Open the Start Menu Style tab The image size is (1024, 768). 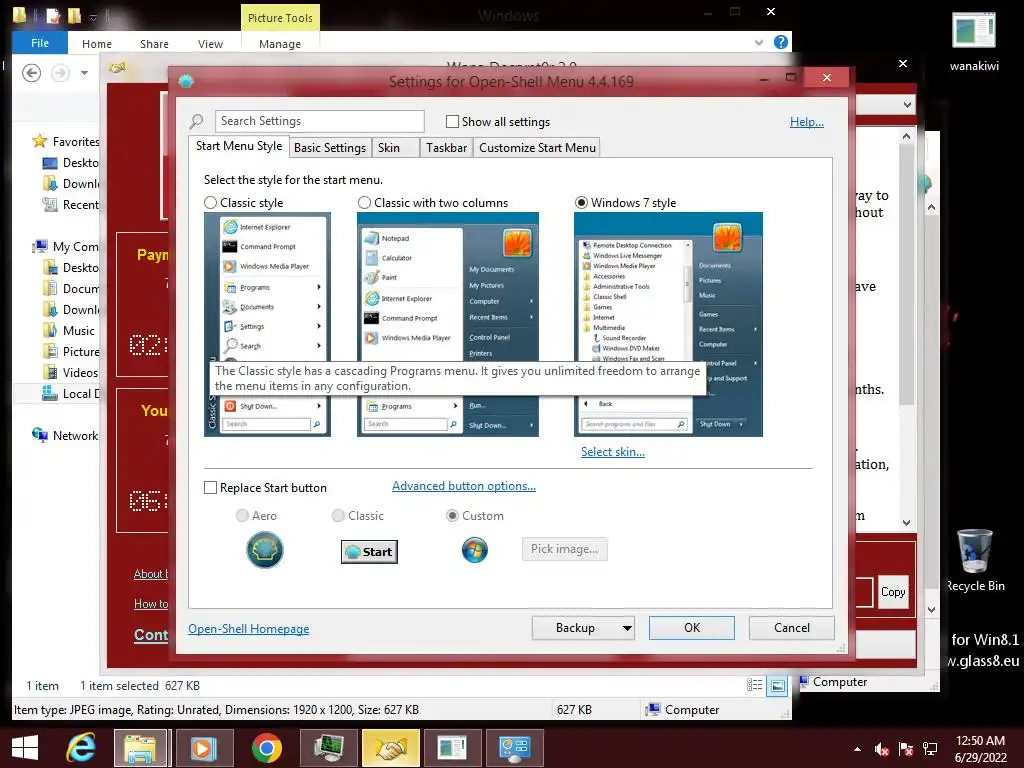(x=239, y=146)
